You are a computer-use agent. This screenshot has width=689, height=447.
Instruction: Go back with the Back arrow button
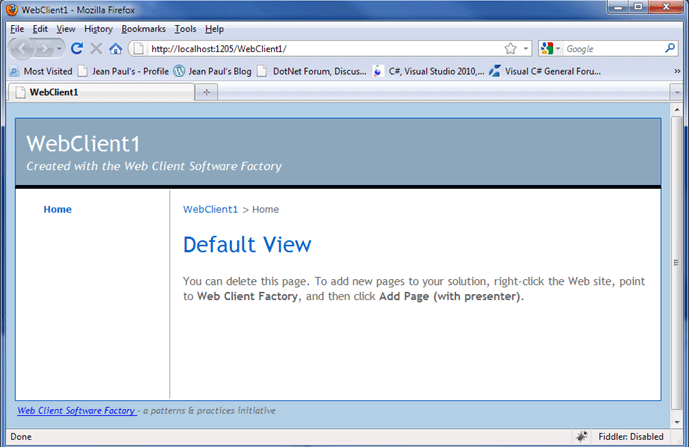click(22, 49)
